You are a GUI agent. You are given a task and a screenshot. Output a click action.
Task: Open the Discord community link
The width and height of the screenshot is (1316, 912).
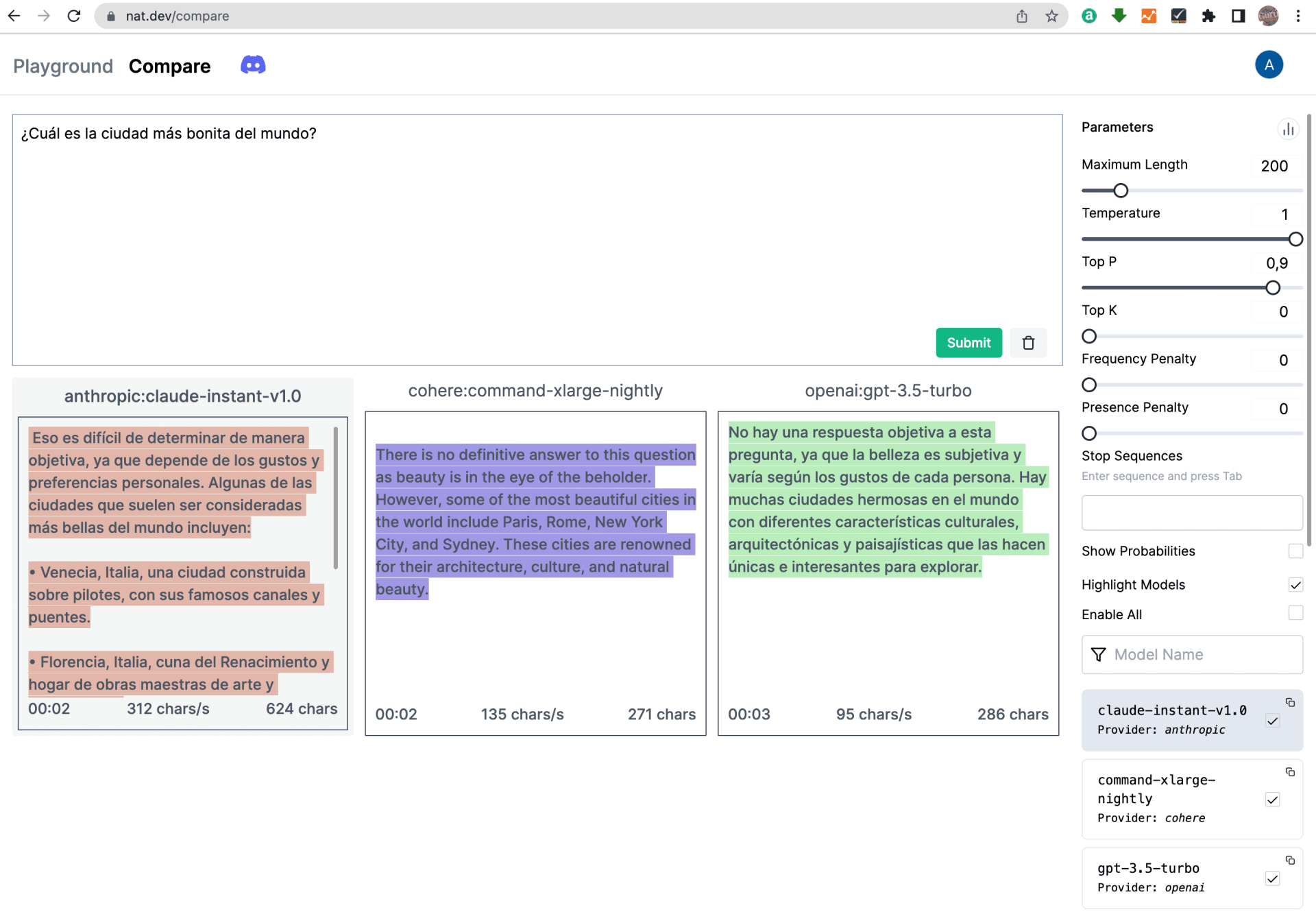252,64
